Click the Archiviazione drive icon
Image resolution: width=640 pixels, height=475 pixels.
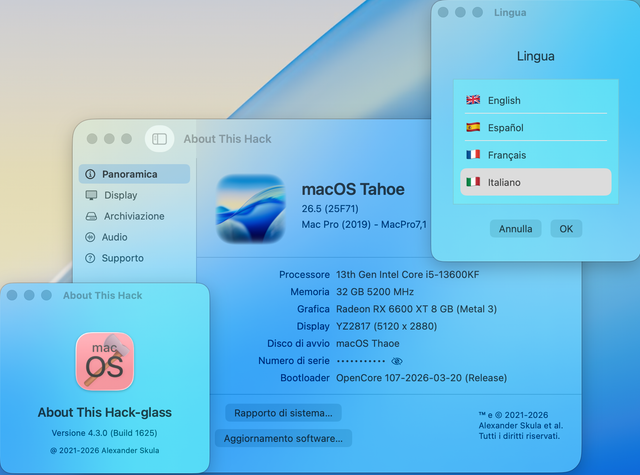point(91,216)
